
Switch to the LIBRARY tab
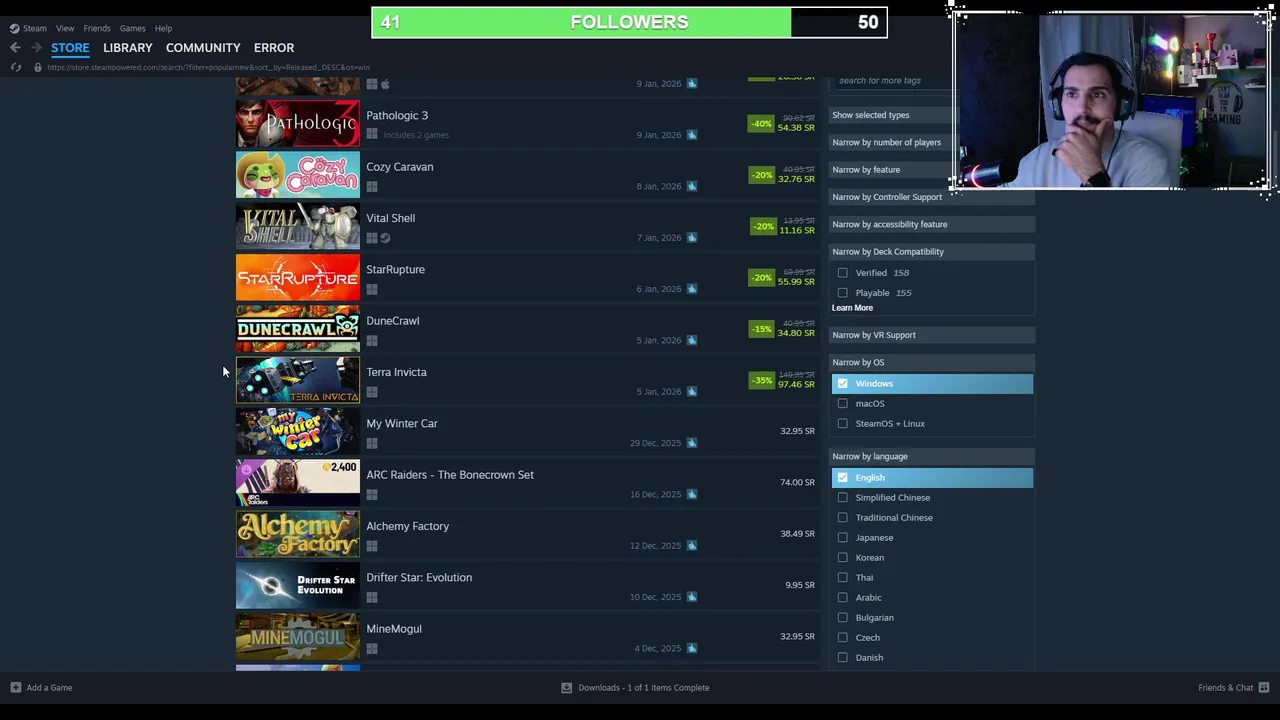tap(128, 47)
